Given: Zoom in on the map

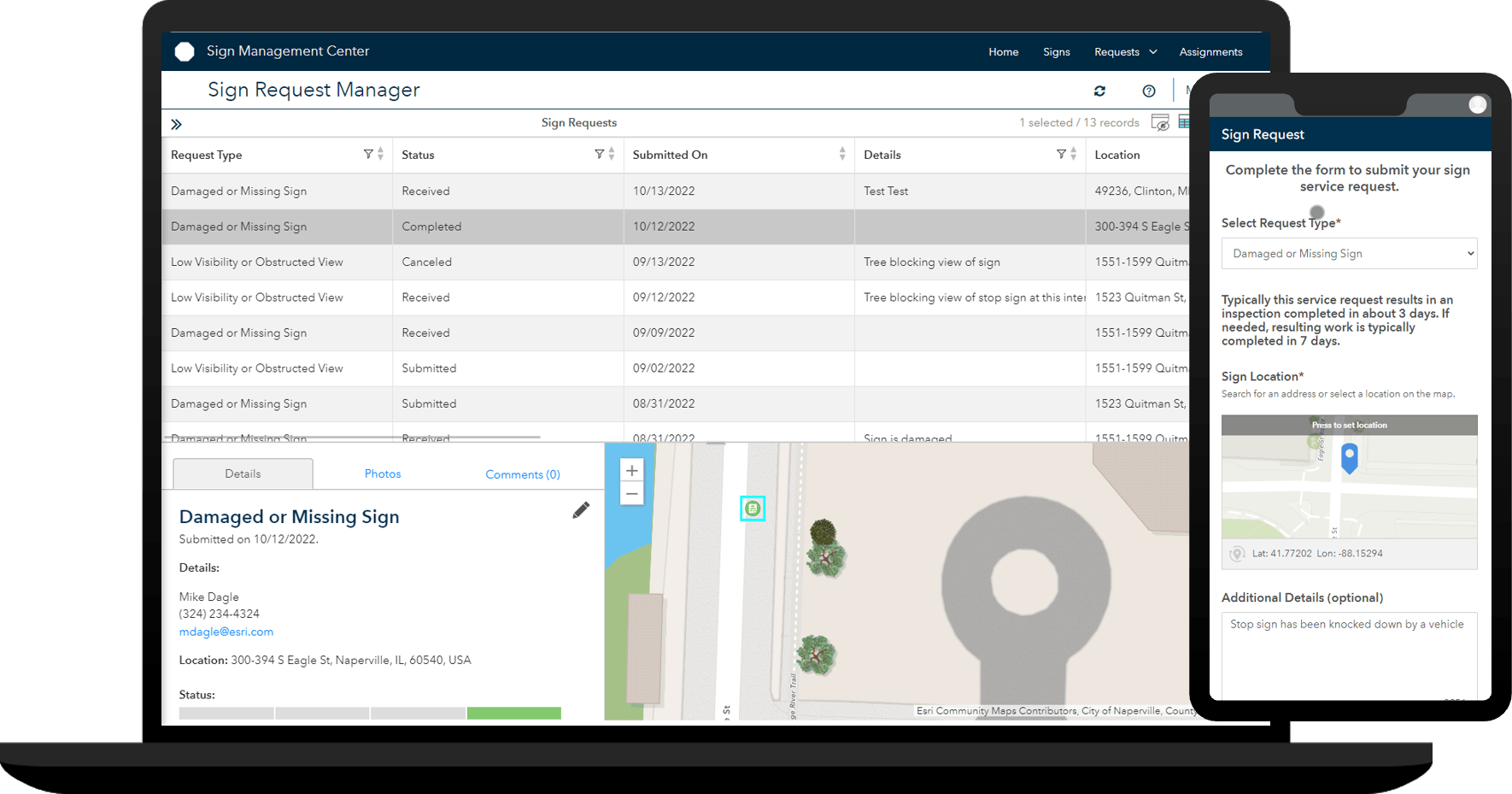Looking at the screenshot, I should pos(631,470).
